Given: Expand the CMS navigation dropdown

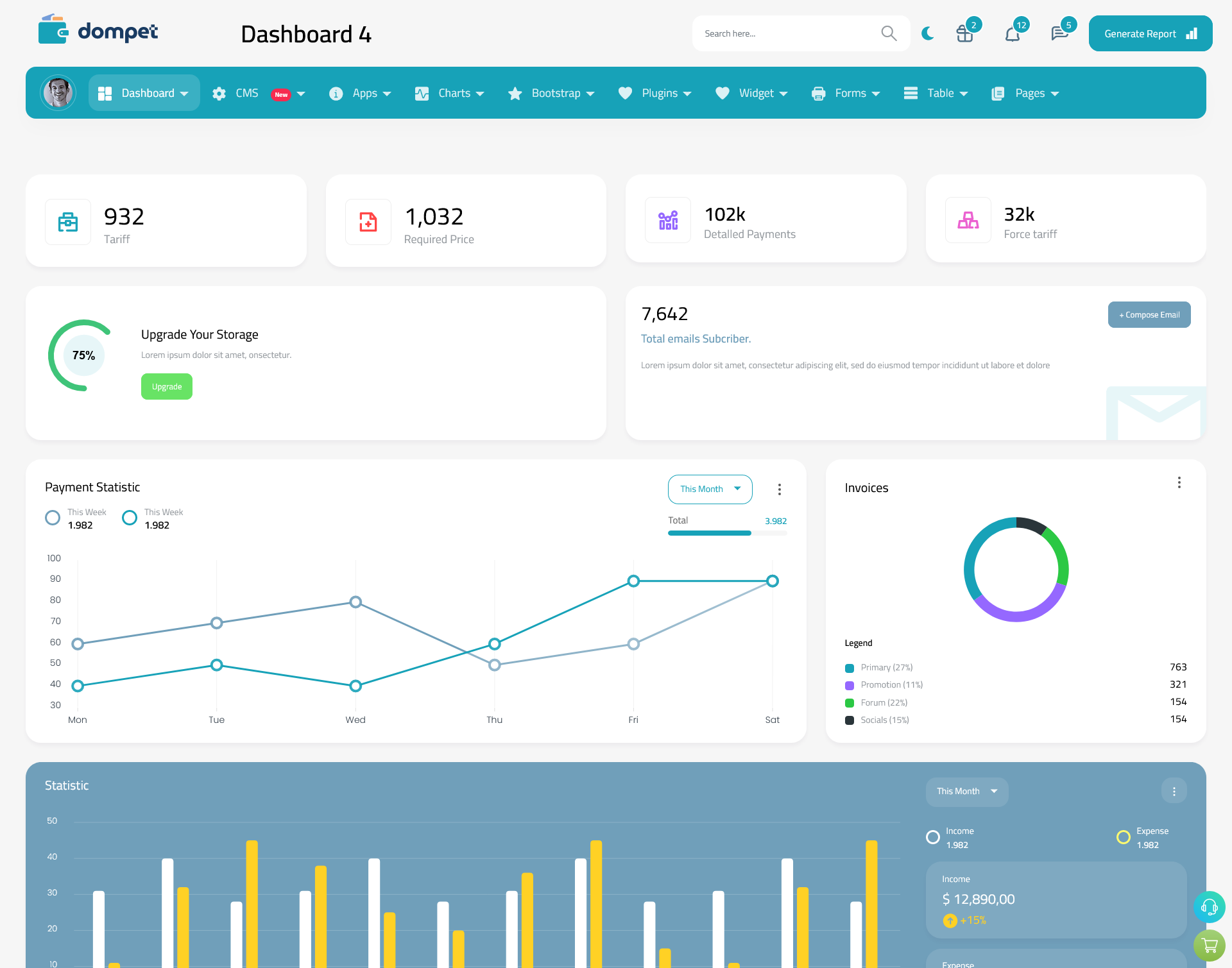Looking at the screenshot, I should point(303,93).
